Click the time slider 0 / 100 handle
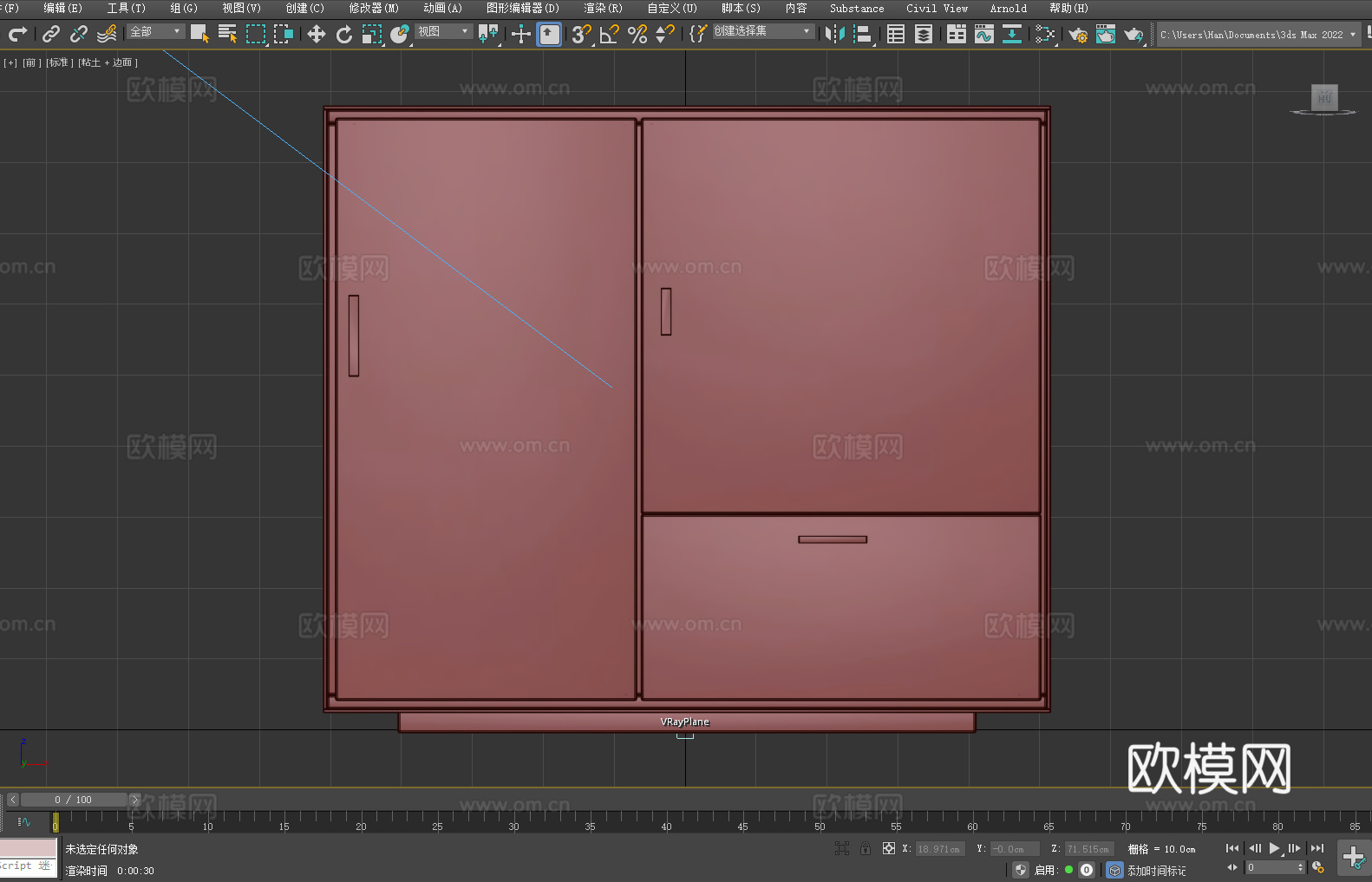The height and width of the screenshot is (882, 1372). point(74,800)
